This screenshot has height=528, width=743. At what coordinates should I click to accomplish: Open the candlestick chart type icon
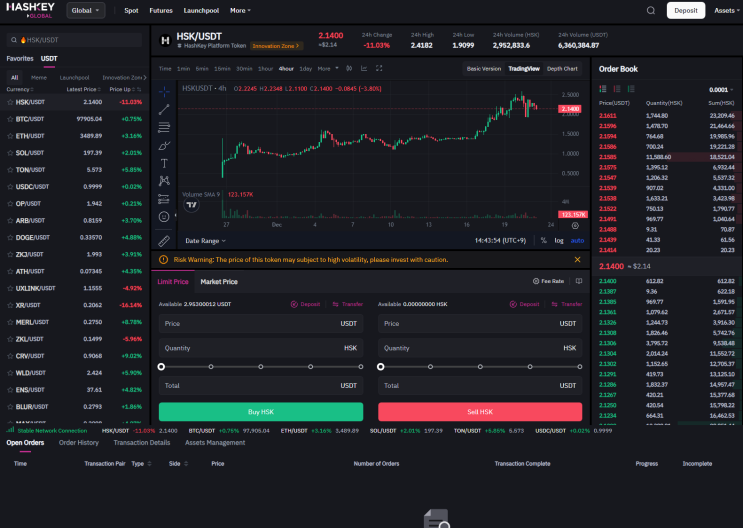349,68
